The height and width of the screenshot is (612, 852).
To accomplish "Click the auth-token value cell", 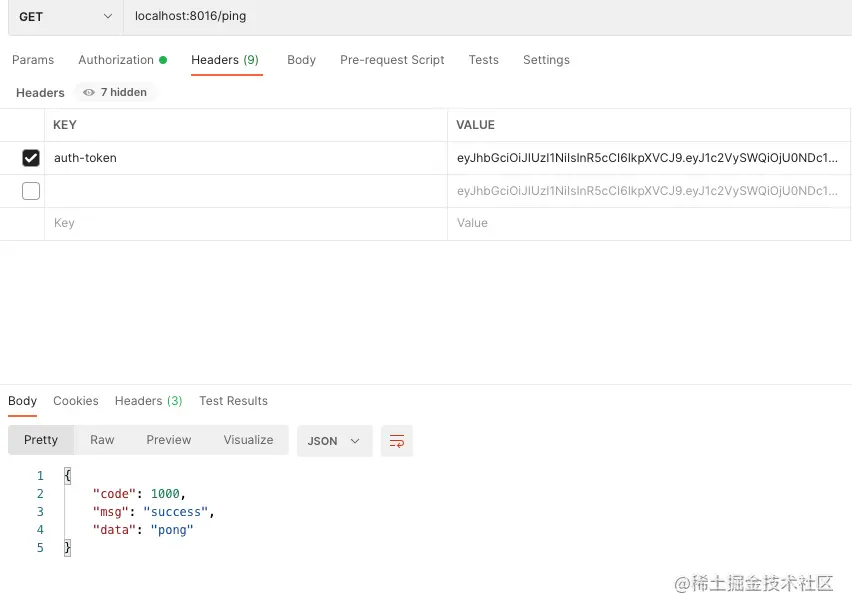I will (x=649, y=158).
